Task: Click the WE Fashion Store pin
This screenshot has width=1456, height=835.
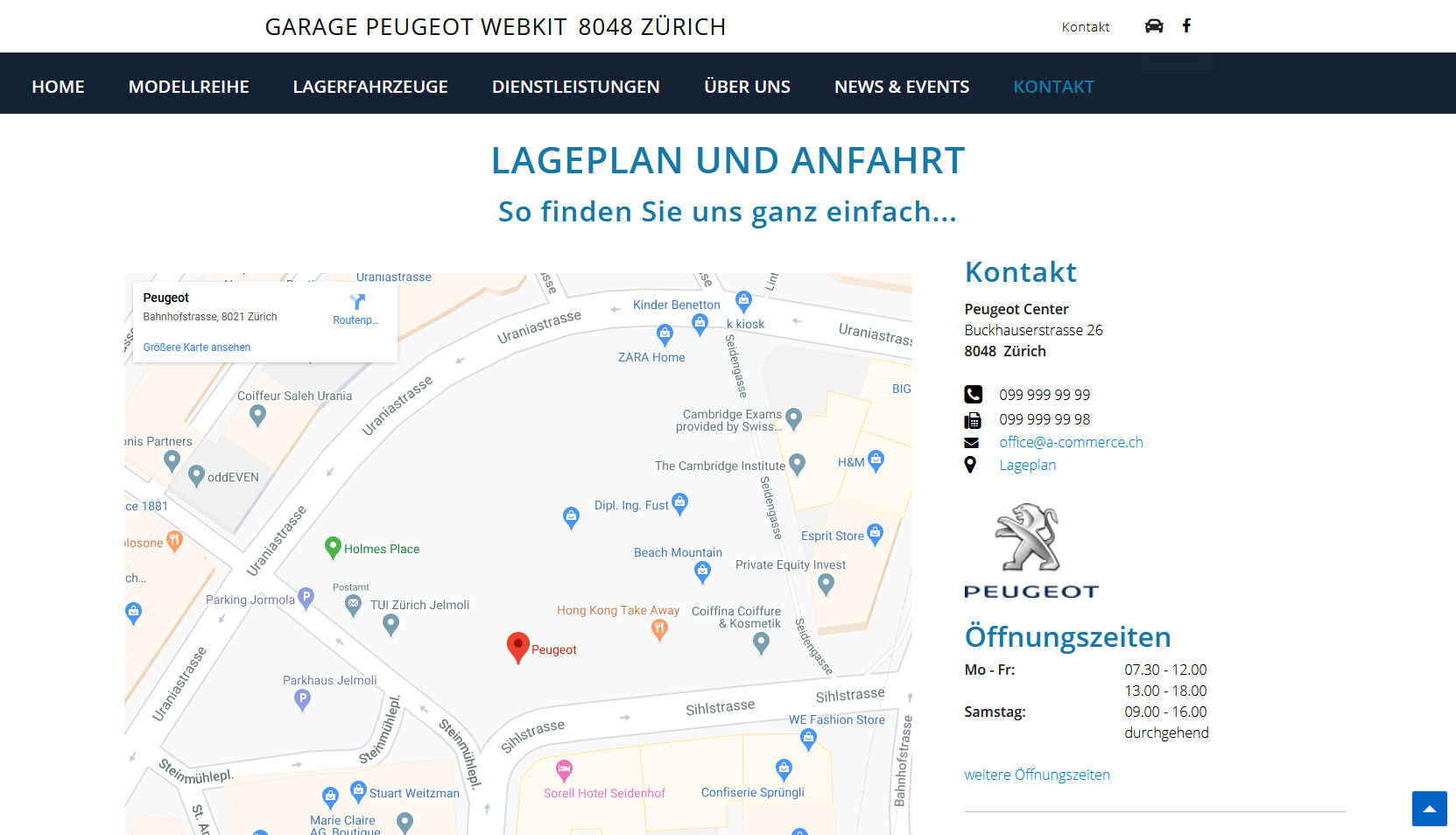Action: (x=809, y=740)
